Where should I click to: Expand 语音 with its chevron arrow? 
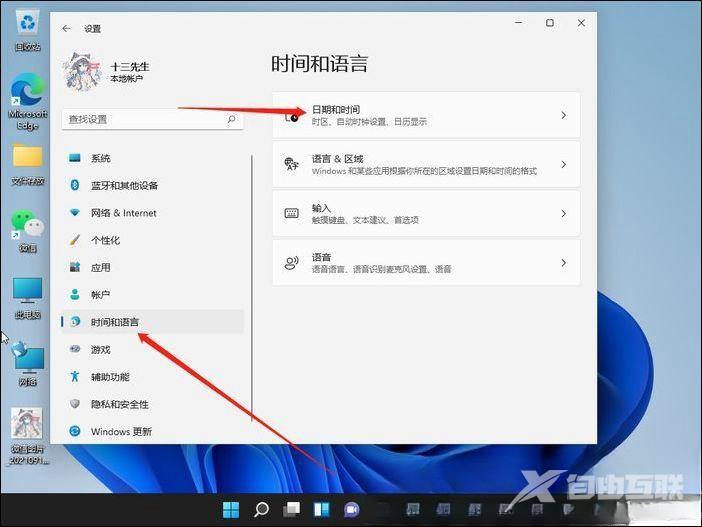click(x=564, y=263)
